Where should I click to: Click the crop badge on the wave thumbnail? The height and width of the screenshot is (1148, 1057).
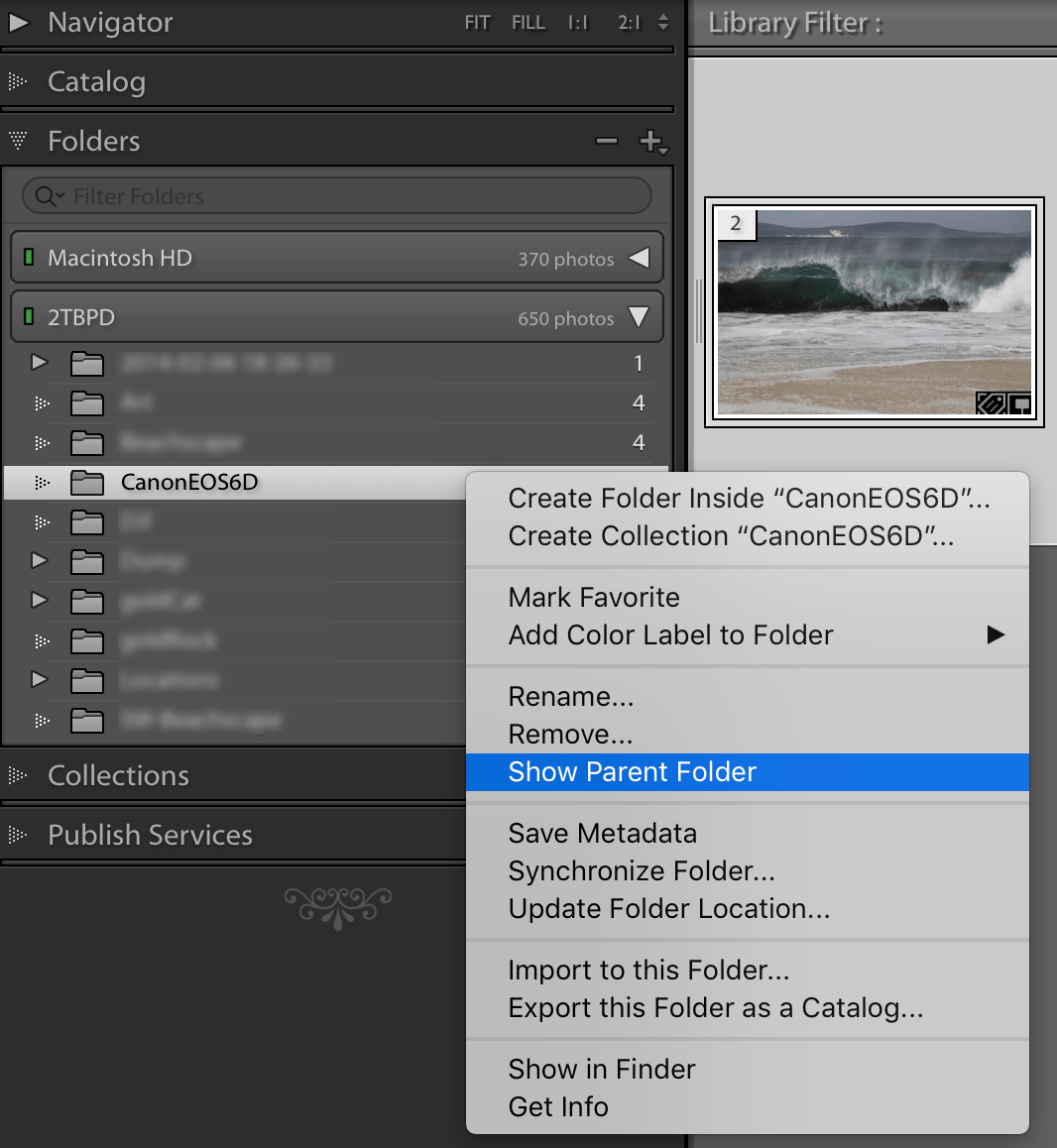990,402
